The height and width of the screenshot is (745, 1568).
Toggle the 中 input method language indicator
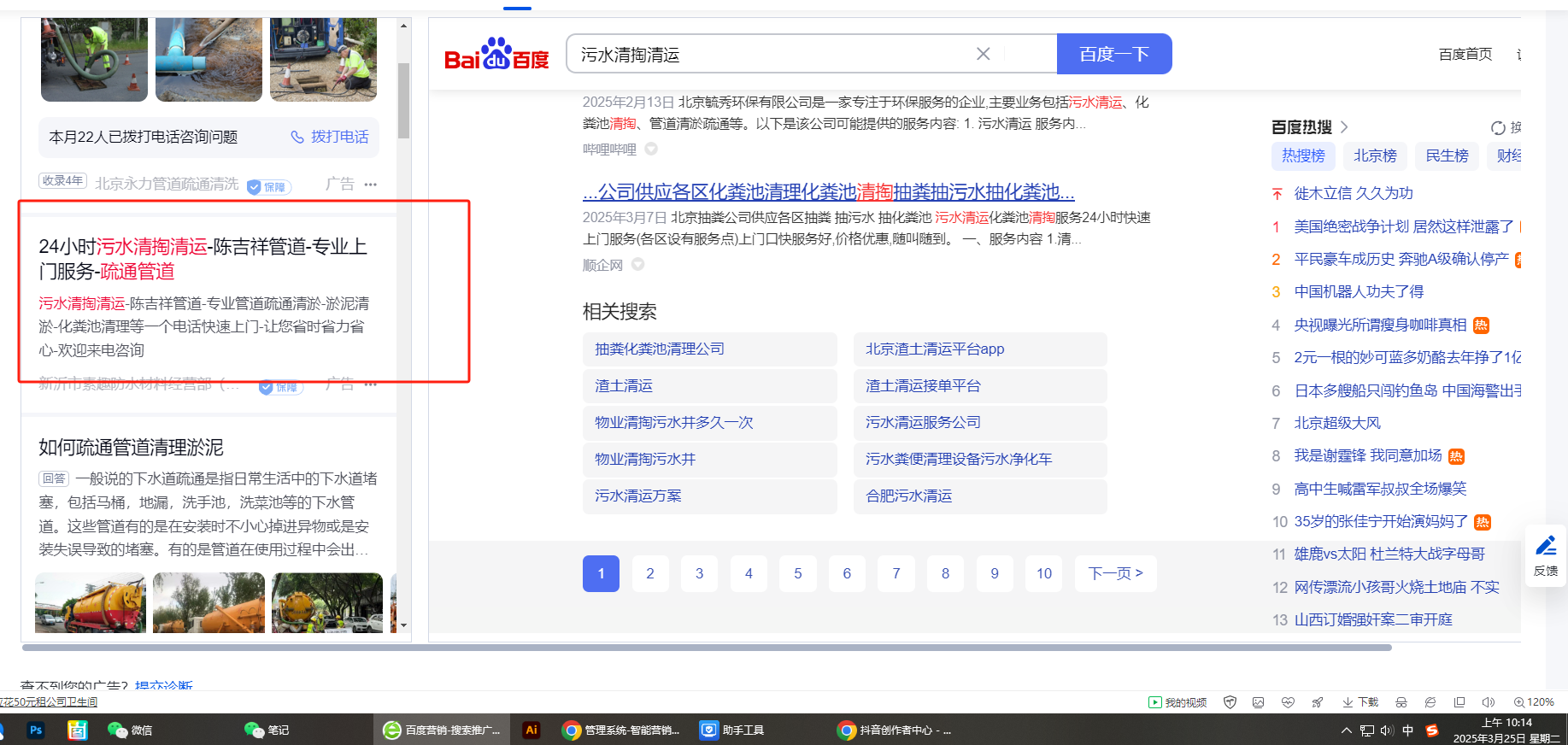pyautogui.click(x=1407, y=730)
